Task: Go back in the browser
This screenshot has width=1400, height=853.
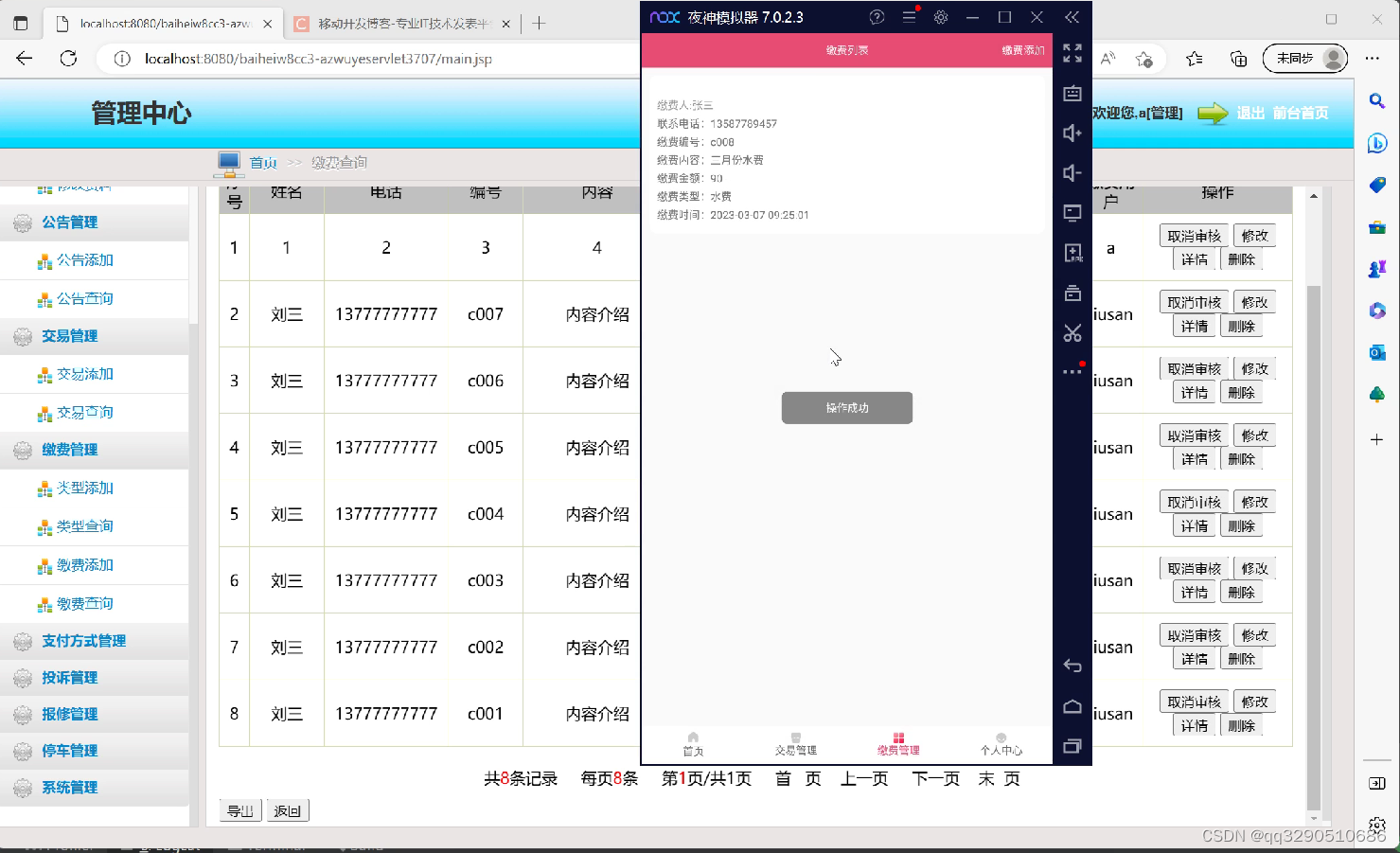Action: 25,59
